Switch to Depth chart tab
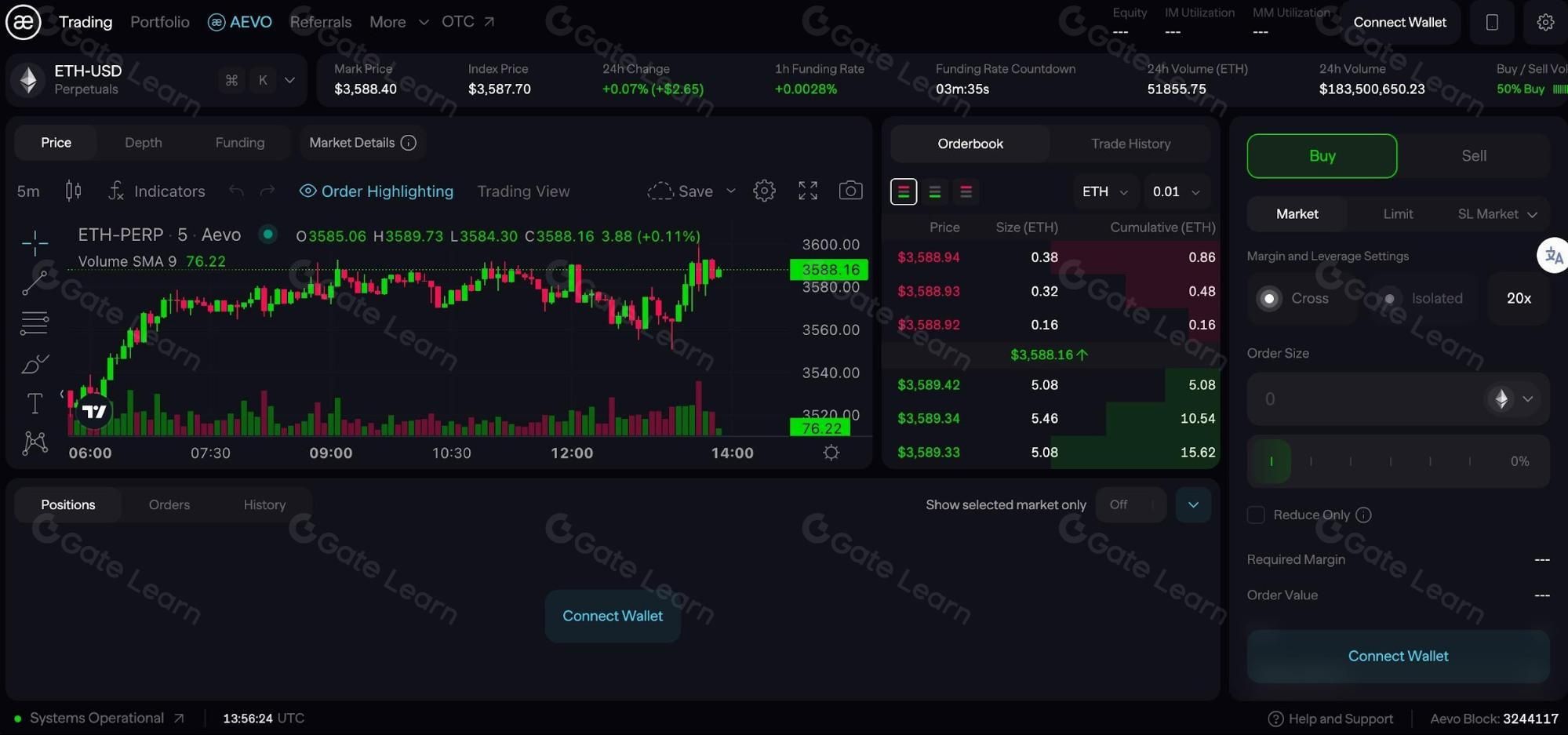This screenshot has height=735, width=1568. [144, 143]
